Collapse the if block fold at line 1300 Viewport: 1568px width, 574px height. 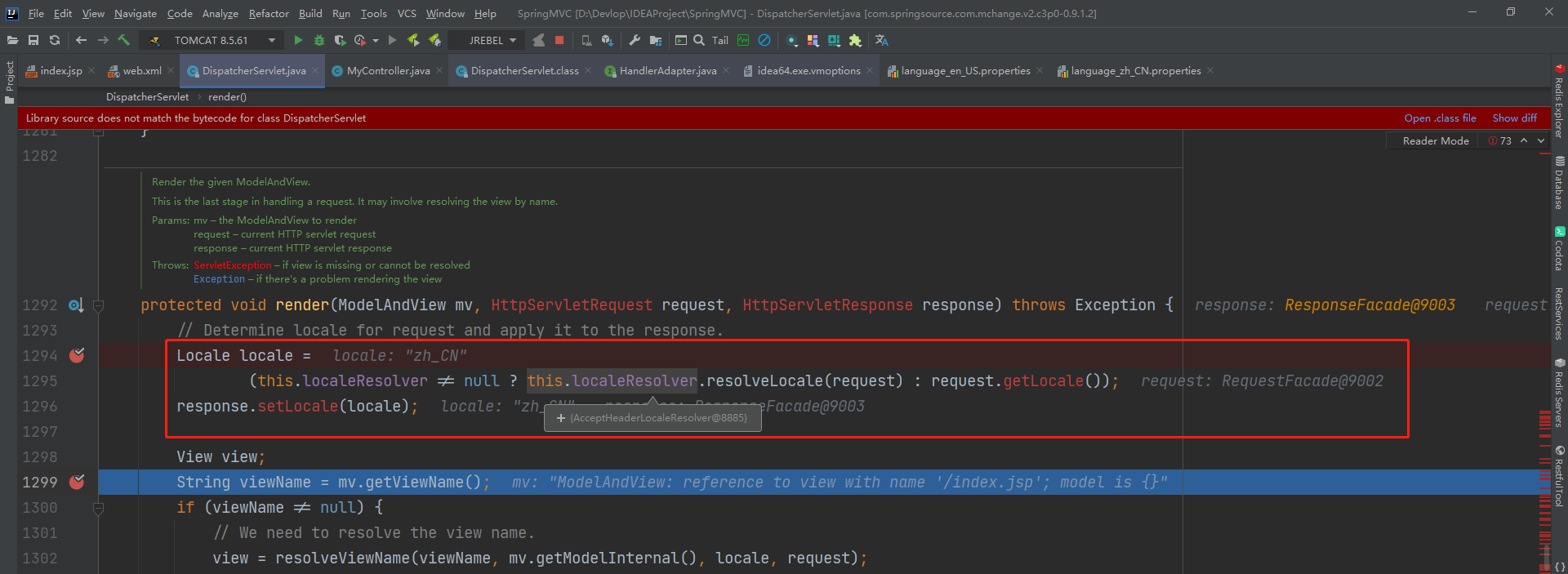click(99, 508)
